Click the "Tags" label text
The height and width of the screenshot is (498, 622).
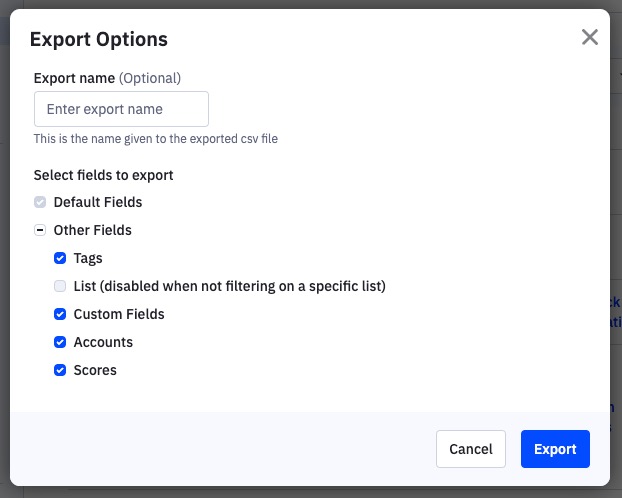tap(88, 258)
